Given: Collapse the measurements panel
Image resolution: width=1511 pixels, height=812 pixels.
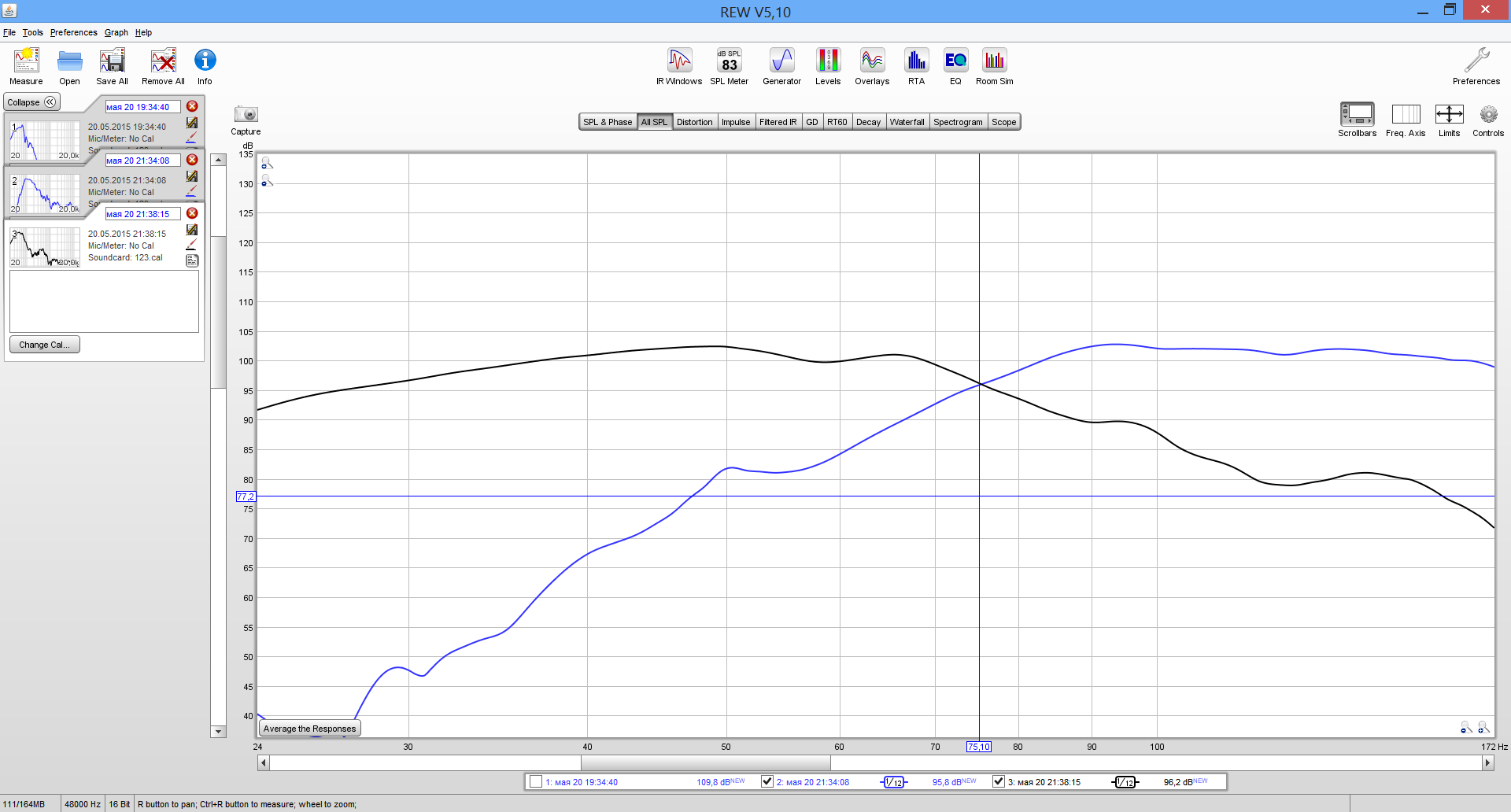Looking at the screenshot, I should tap(32, 102).
